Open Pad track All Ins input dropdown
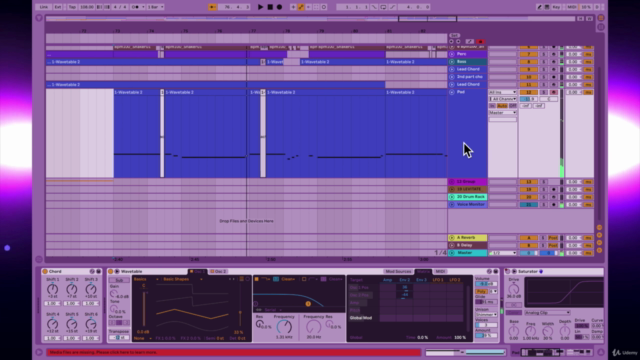This screenshot has width=640, height=360. [x=503, y=92]
